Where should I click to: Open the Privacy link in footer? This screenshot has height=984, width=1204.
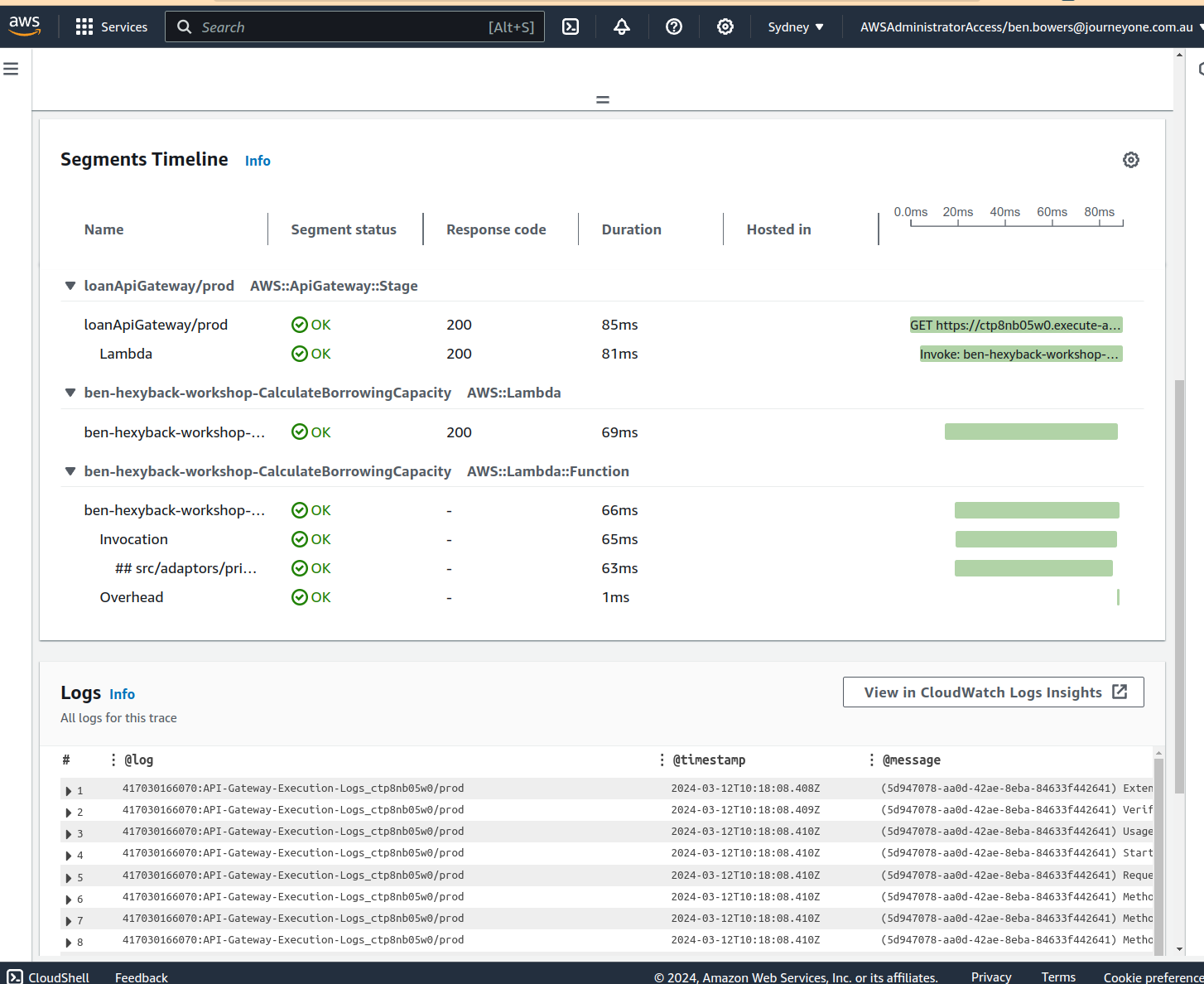tap(991, 977)
